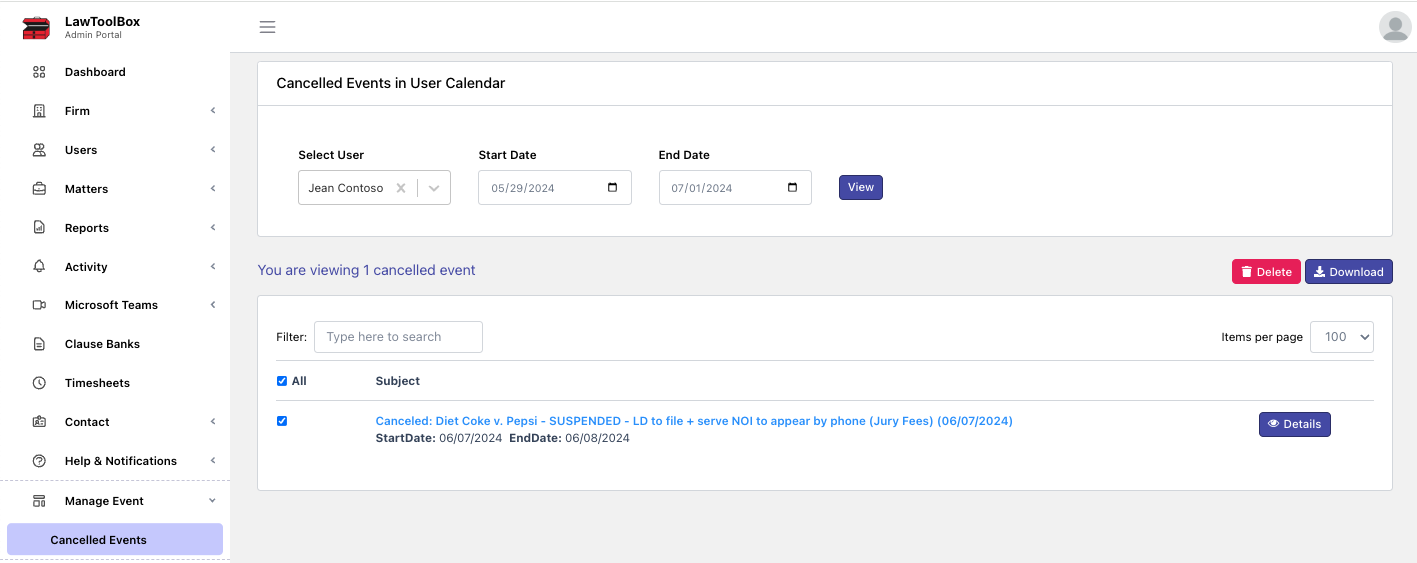Check the All select-all checkbox

(x=282, y=381)
